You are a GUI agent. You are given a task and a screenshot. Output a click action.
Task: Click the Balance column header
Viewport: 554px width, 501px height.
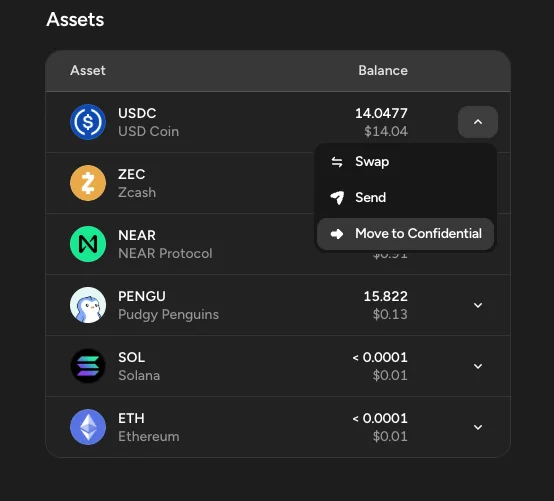(383, 70)
